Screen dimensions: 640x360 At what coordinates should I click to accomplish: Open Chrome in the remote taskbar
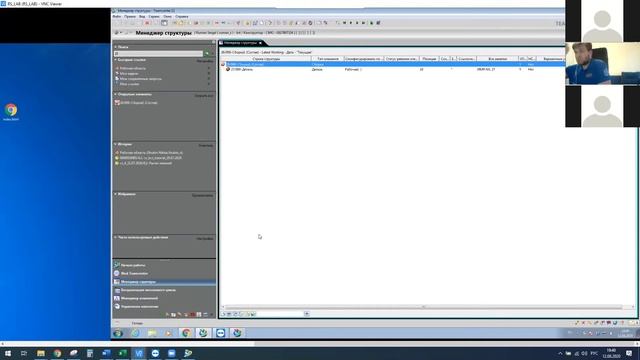coord(186,333)
